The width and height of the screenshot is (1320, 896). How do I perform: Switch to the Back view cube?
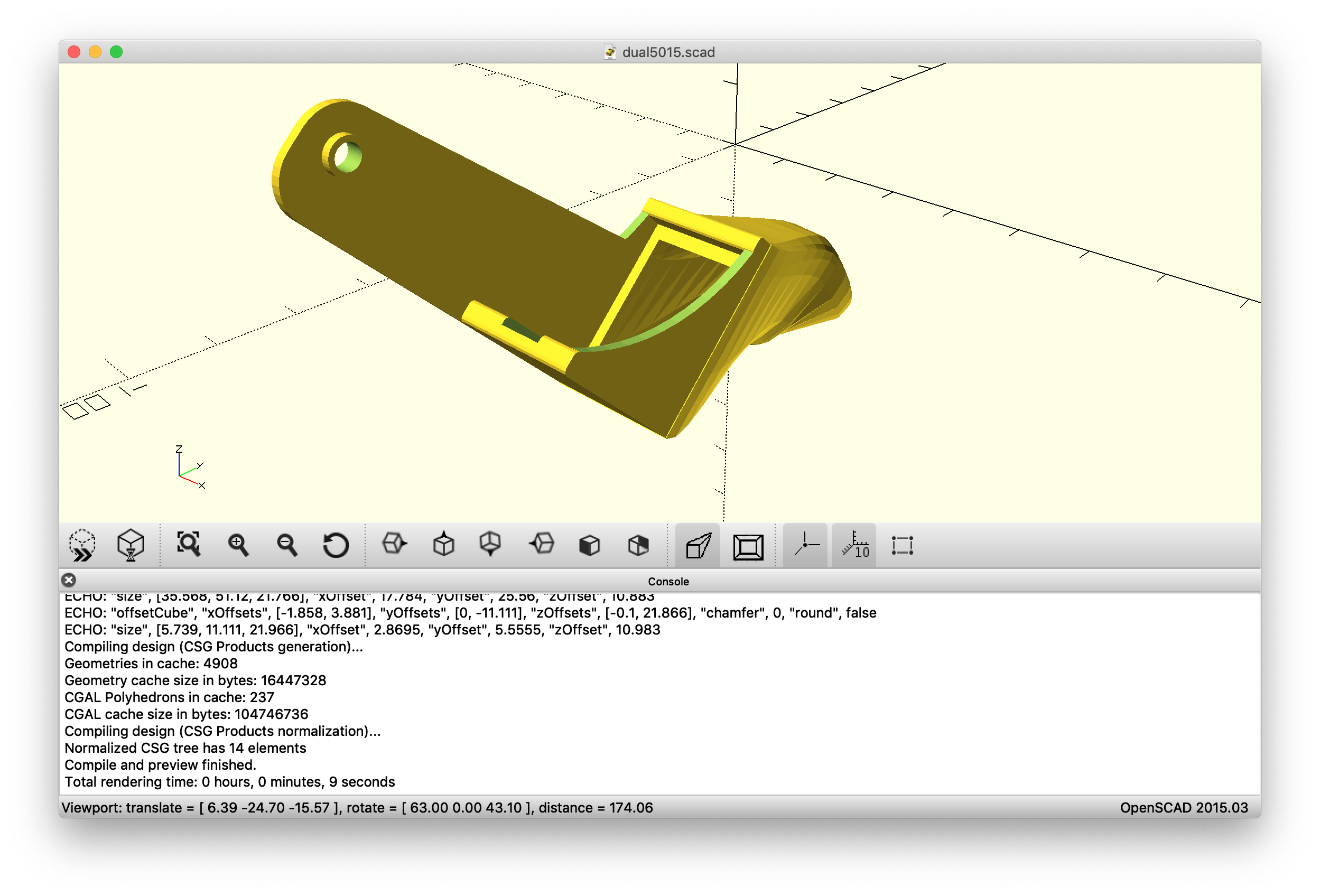click(638, 545)
